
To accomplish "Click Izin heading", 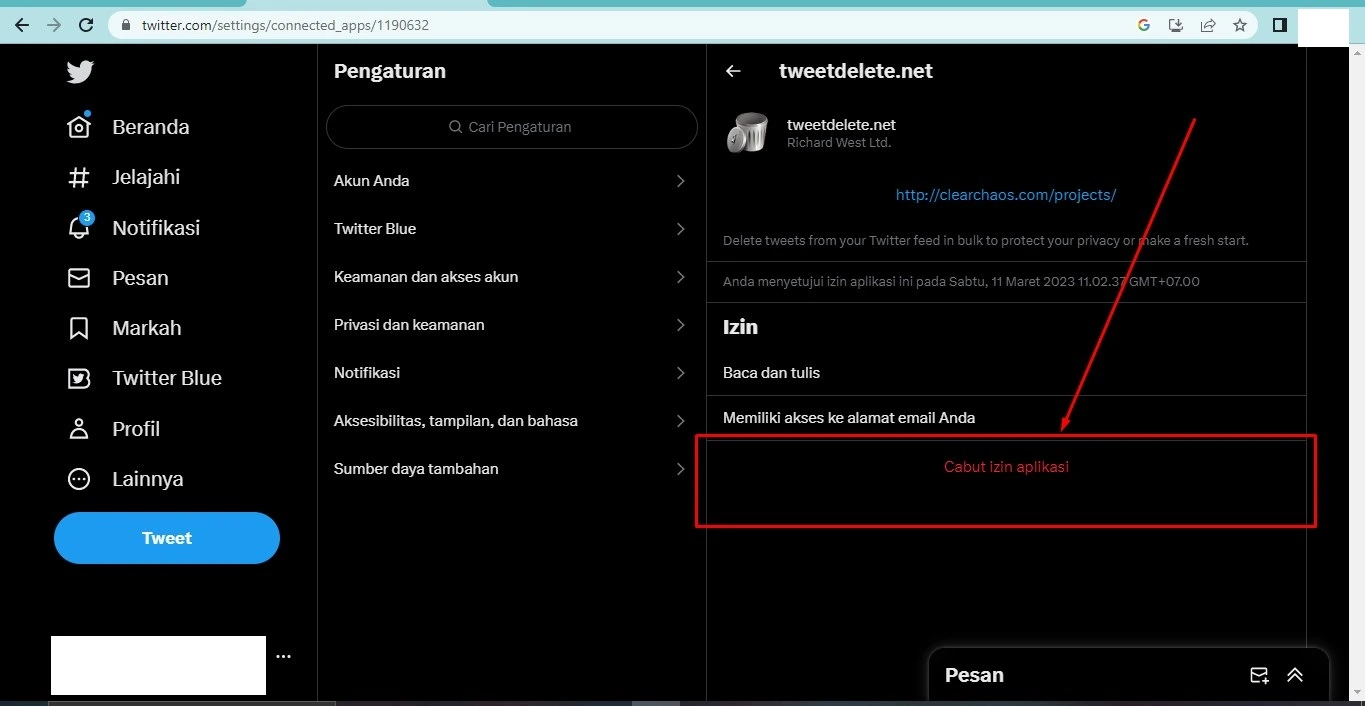I will click(740, 327).
